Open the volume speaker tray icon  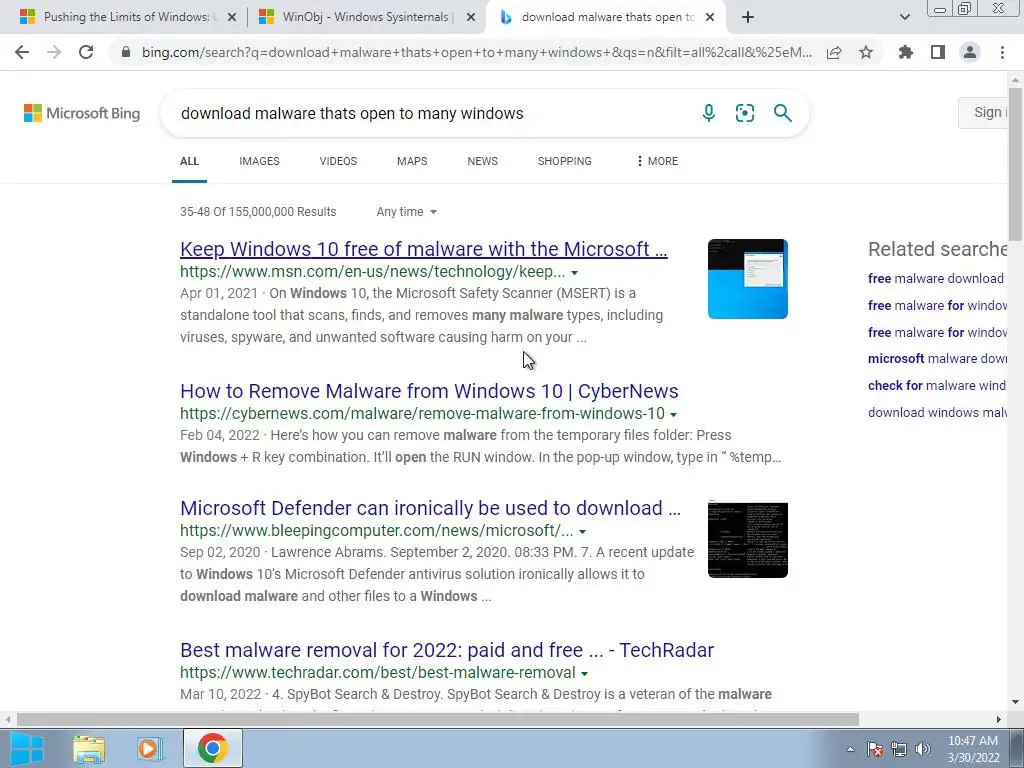tap(922, 749)
